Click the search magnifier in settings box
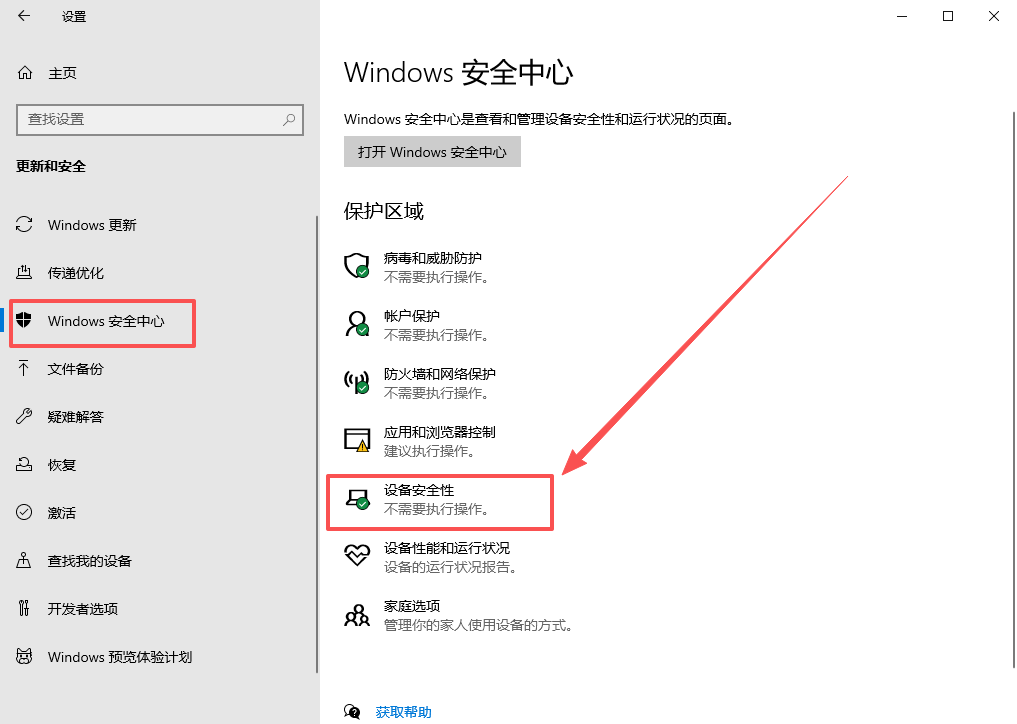1017x724 pixels. click(289, 119)
